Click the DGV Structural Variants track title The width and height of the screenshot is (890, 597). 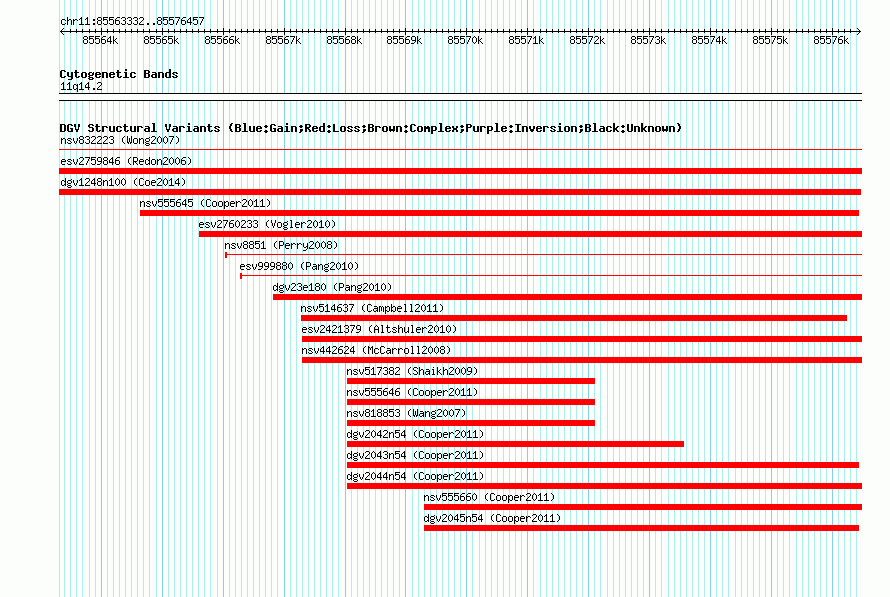click(x=371, y=128)
